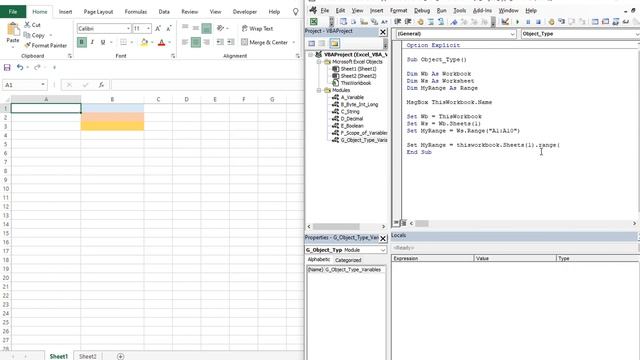Toggle Underline formatting
640x360 pixels.
click(x=103, y=42)
